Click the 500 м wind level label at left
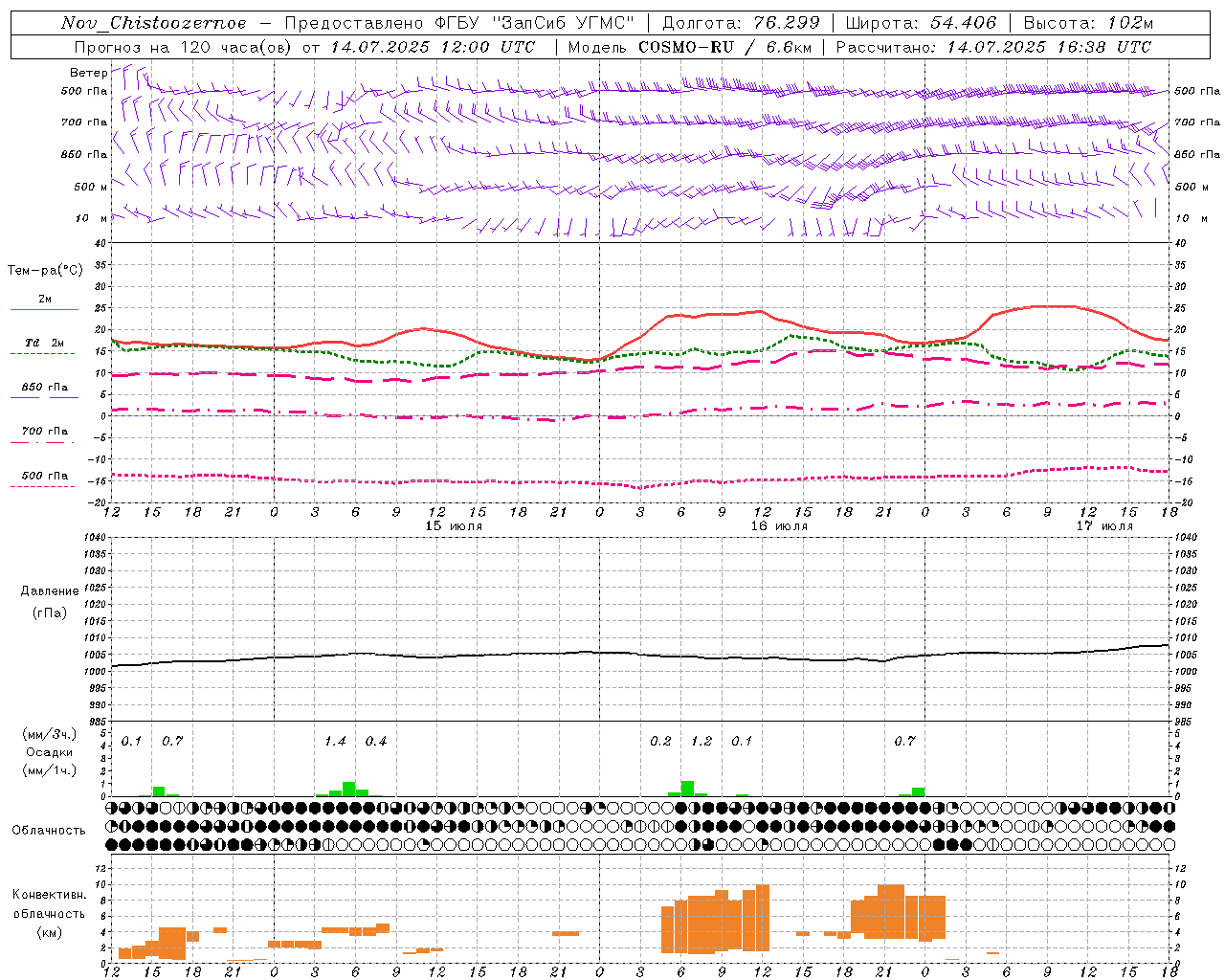Screen dimensions: 1225x980 pos(90,187)
